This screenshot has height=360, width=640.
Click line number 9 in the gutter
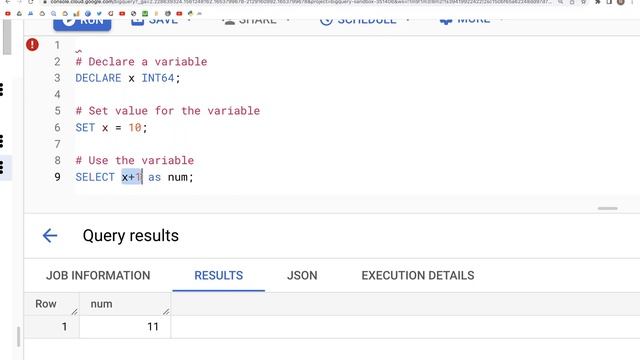pyautogui.click(x=57, y=177)
